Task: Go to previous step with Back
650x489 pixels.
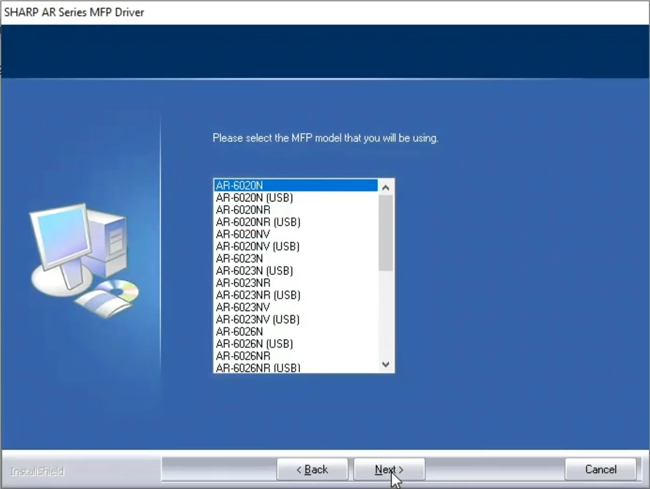Action: pos(311,469)
